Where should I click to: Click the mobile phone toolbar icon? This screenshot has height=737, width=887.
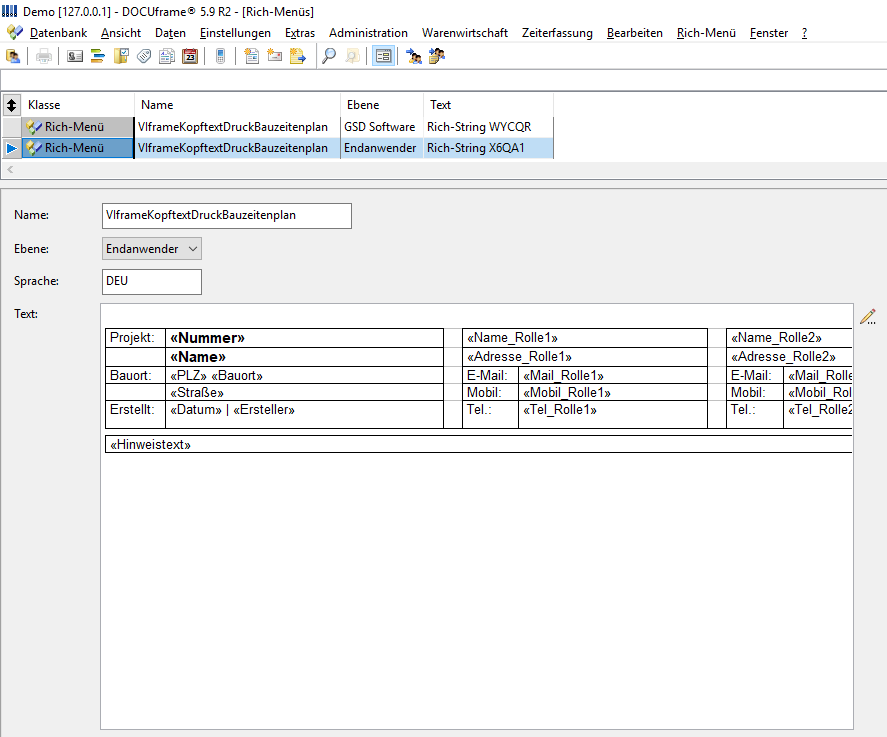click(x=221, y=56)
